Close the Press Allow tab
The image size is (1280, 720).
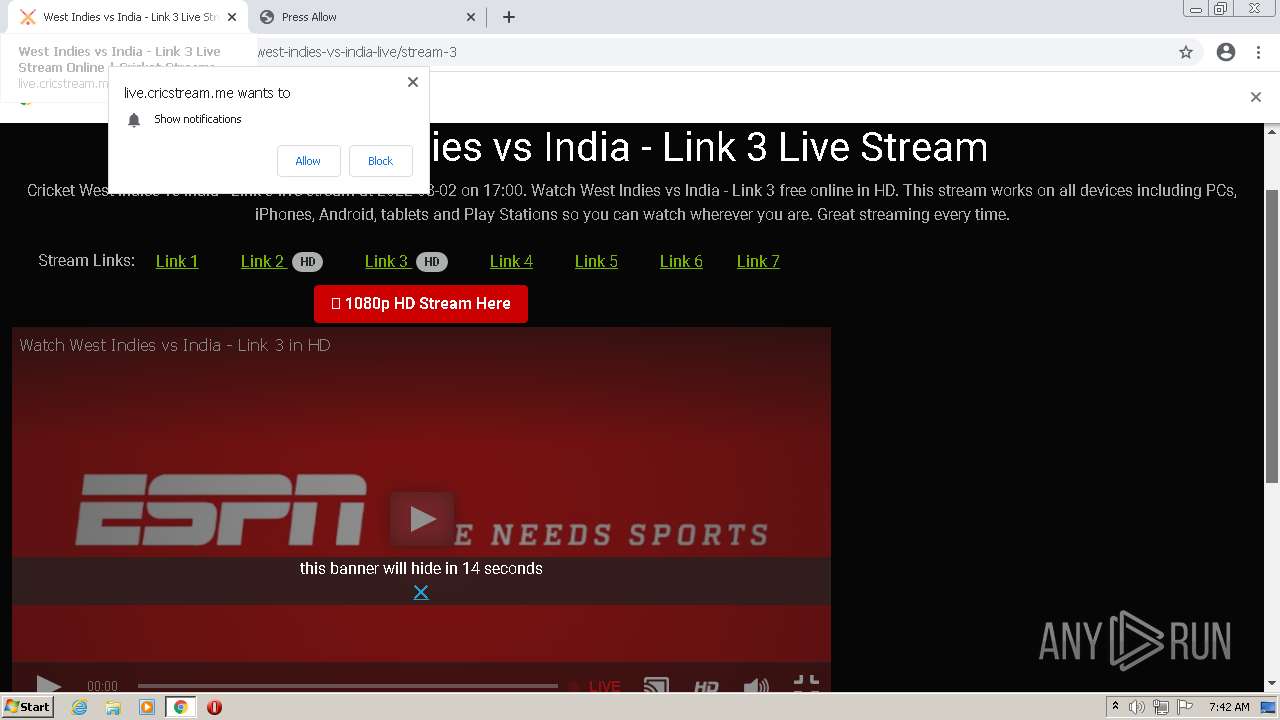(x=471, y=17)
